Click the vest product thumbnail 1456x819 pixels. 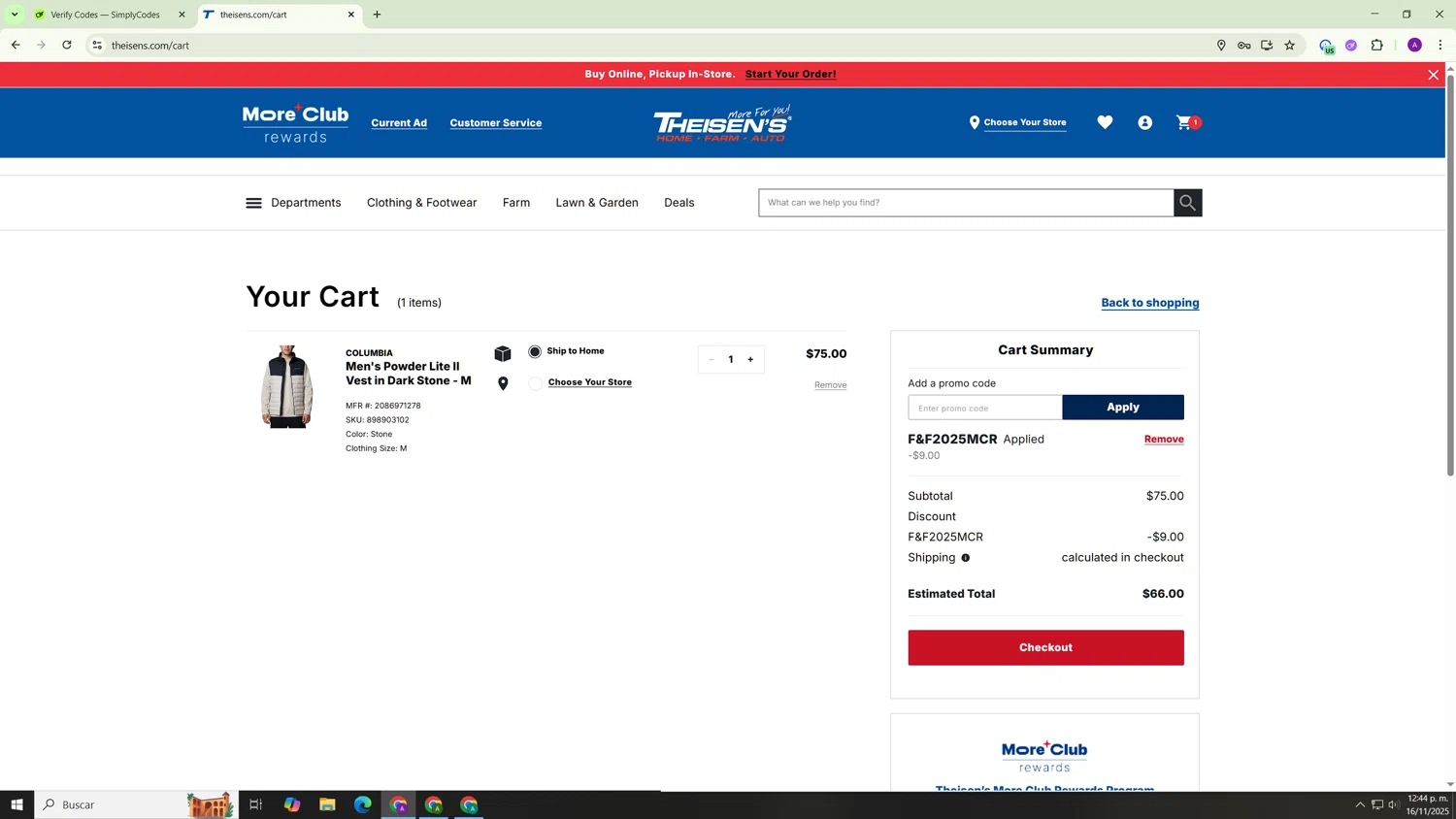(x=286, y=386)
